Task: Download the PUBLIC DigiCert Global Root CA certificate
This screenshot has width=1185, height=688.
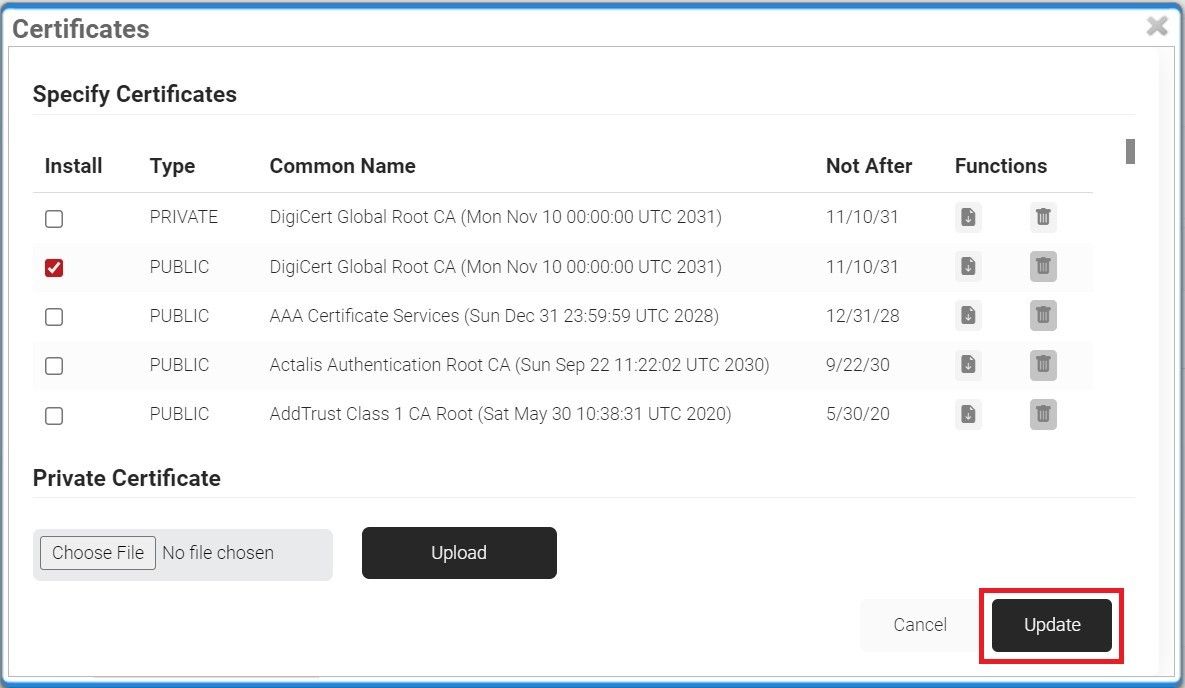Action: coord(967,267)
